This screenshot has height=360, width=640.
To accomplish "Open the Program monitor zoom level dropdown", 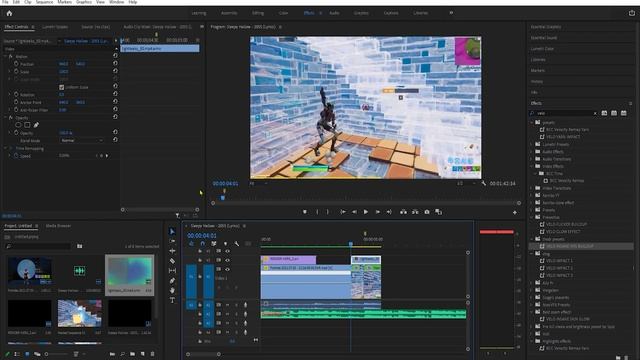I will [258, 184].
